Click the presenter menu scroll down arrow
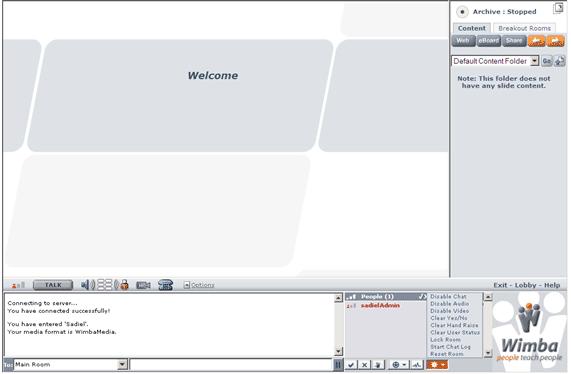This screenshot has width=571, height=374. pyautogui.click(x=488, y=353)
